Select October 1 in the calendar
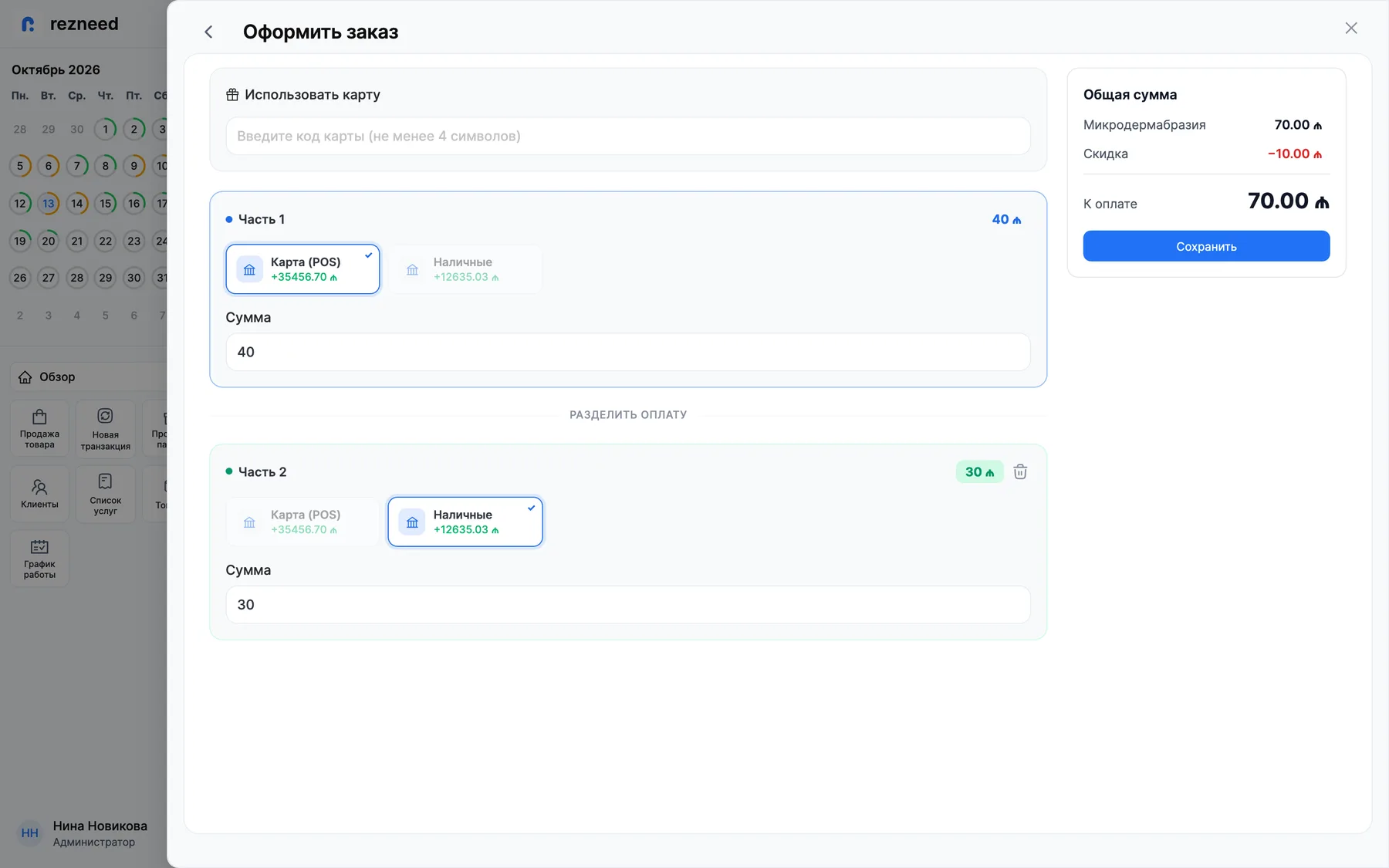Screen dimensions: 1389x868 tap(106, 129)
